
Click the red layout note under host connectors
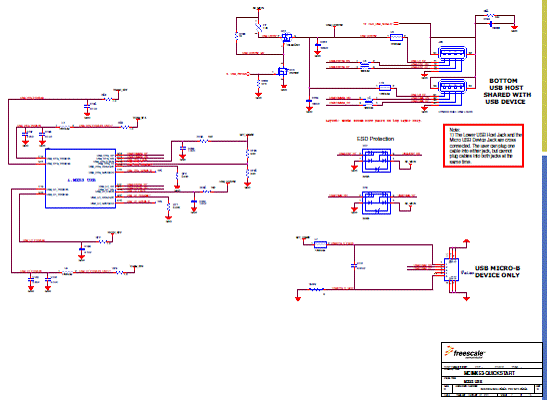373,121
